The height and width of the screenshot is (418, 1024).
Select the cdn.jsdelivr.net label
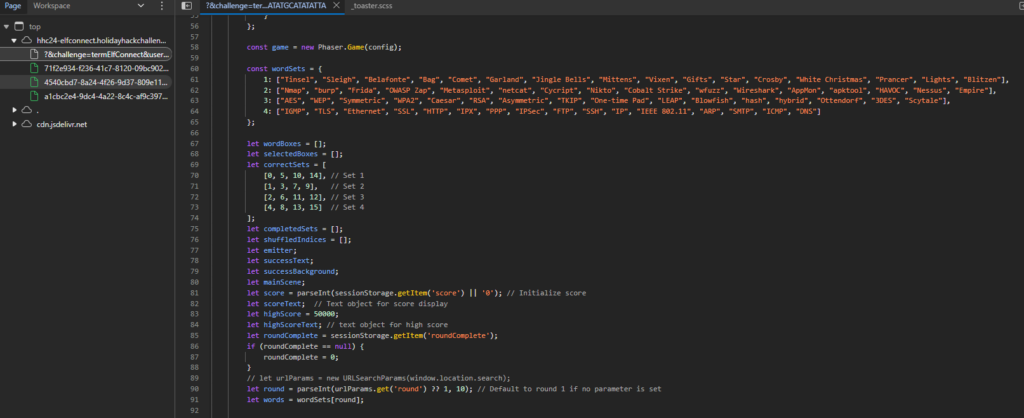pos(62,124)
